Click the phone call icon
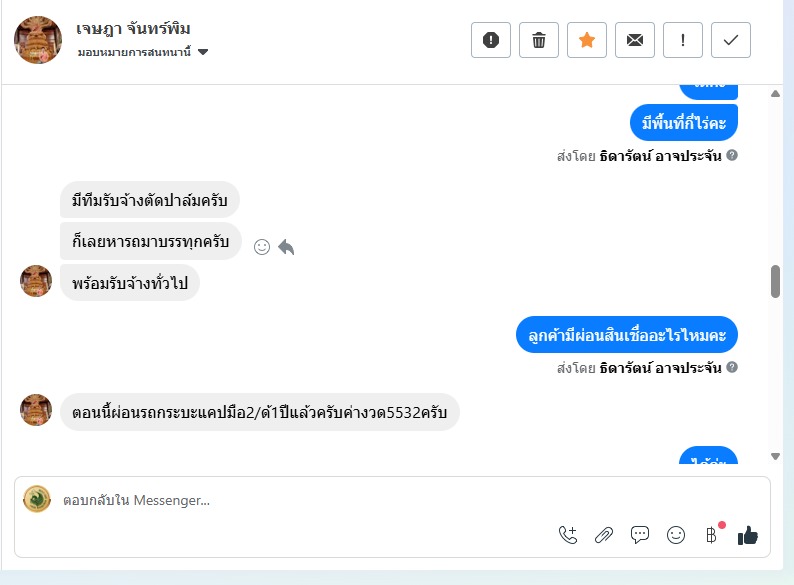The height and width of the screenshot is (585, 794). 568,535
